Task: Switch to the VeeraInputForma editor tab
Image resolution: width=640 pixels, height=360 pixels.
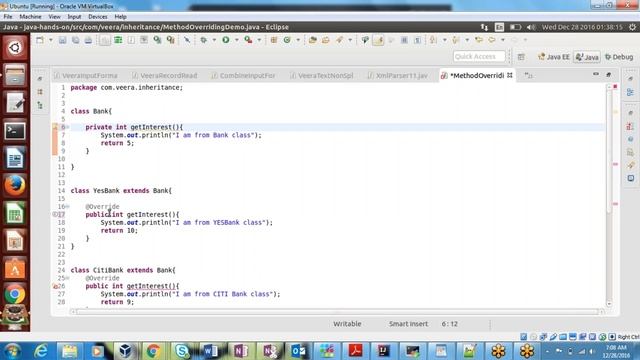Action: coord(87,76)
